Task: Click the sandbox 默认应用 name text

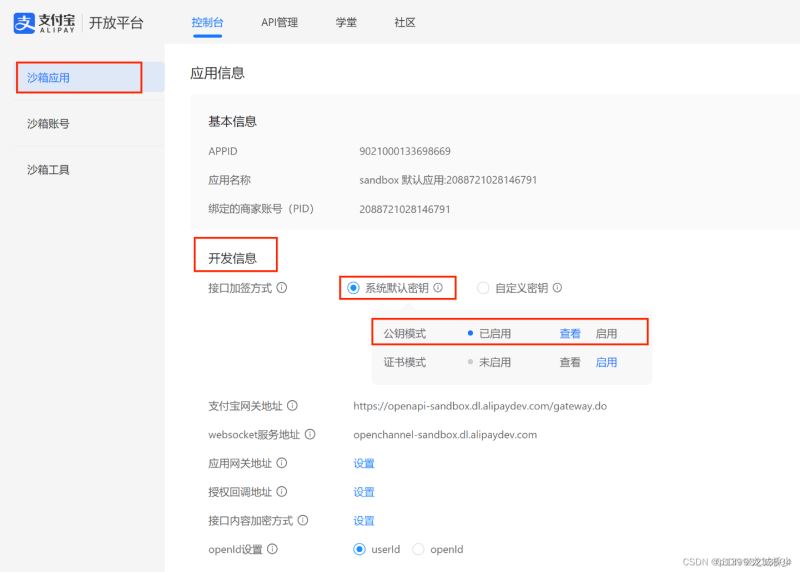Action: 448,180
